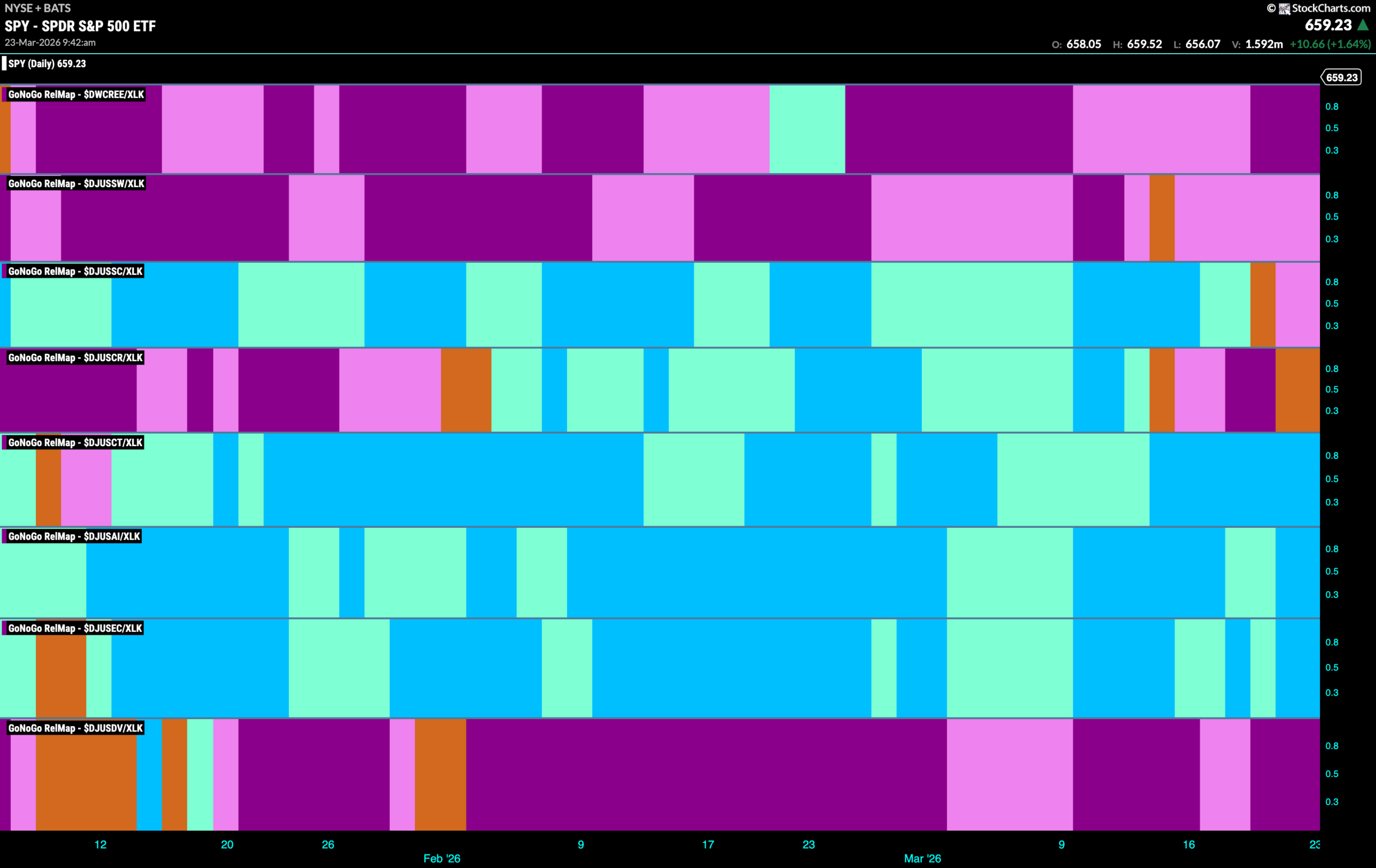Click the 17 date tick on the axis
The width and height of the screenshot is (1376, 868).
[x=708, y=844]
